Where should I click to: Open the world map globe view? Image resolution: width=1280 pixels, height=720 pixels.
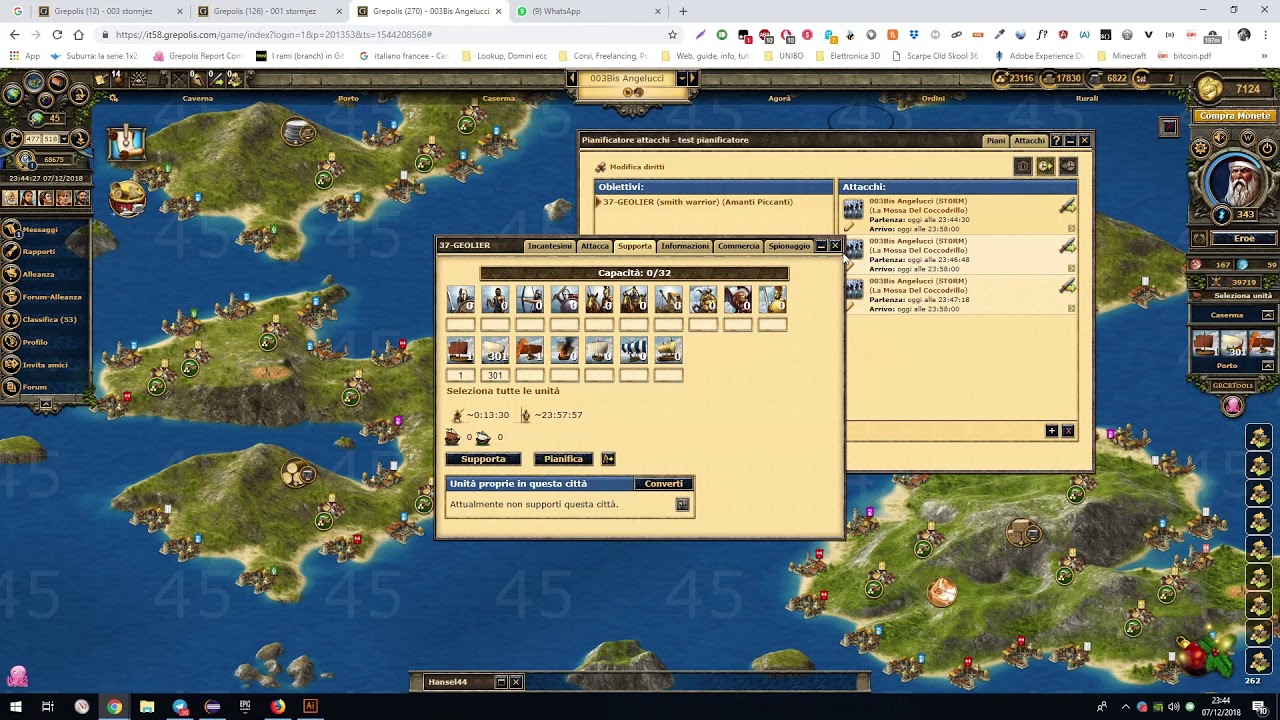[x=13, y=94]
